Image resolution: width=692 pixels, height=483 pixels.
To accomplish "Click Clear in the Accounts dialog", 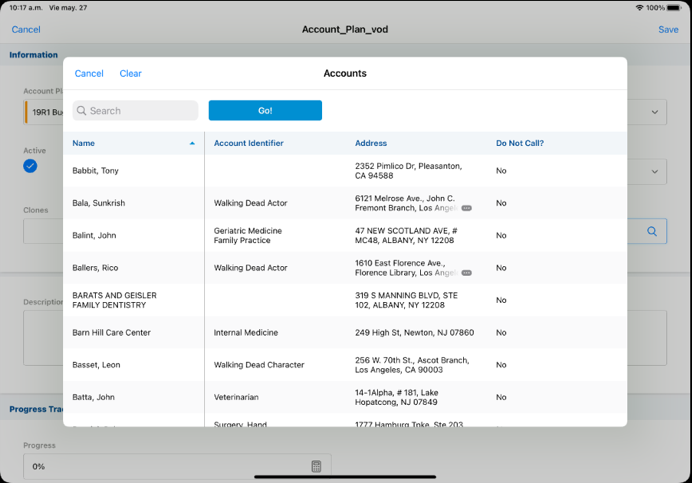I will coord(130,73).
